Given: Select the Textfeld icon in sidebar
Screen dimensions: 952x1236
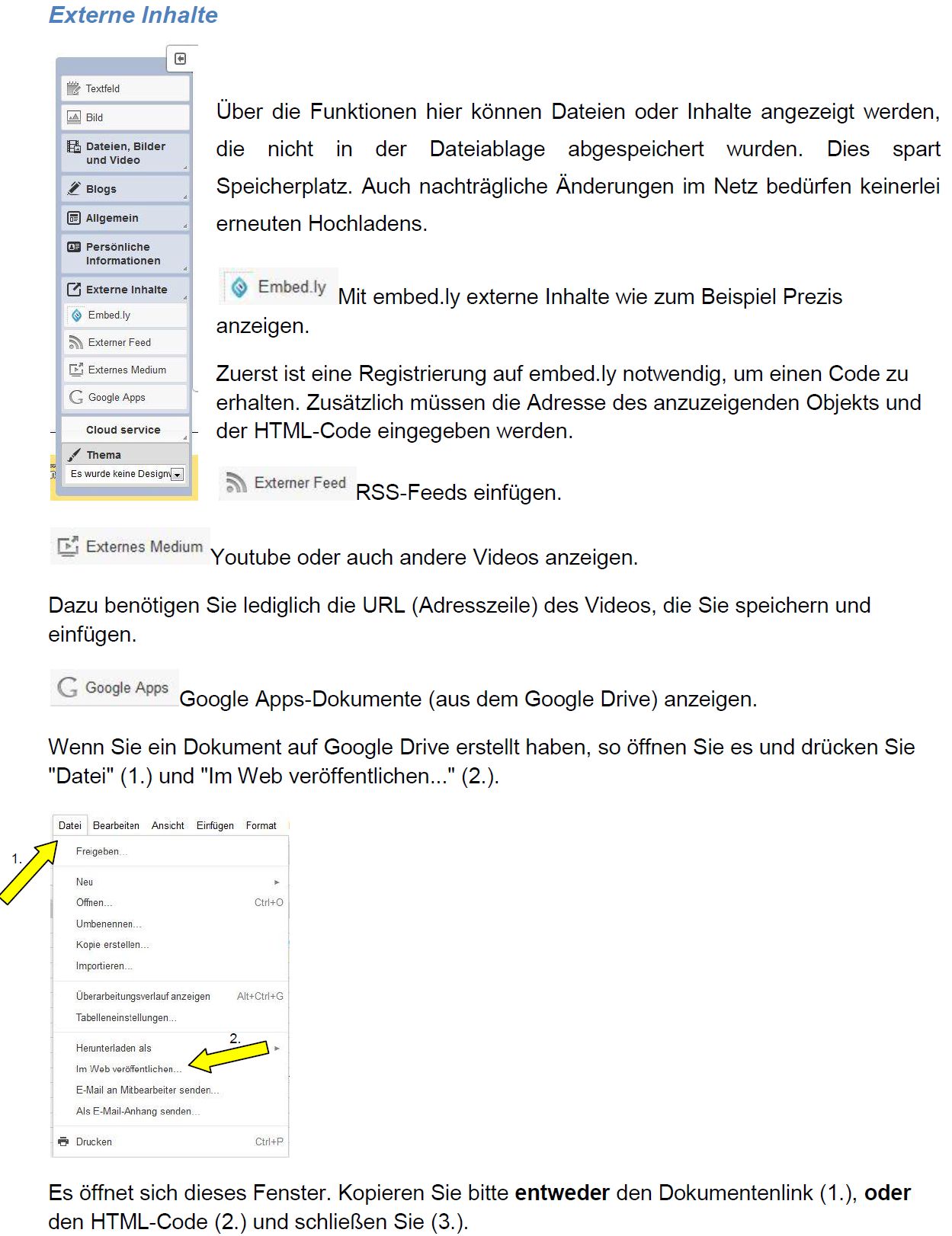Looking at the screenshot, I should click(x=74, y=88).
